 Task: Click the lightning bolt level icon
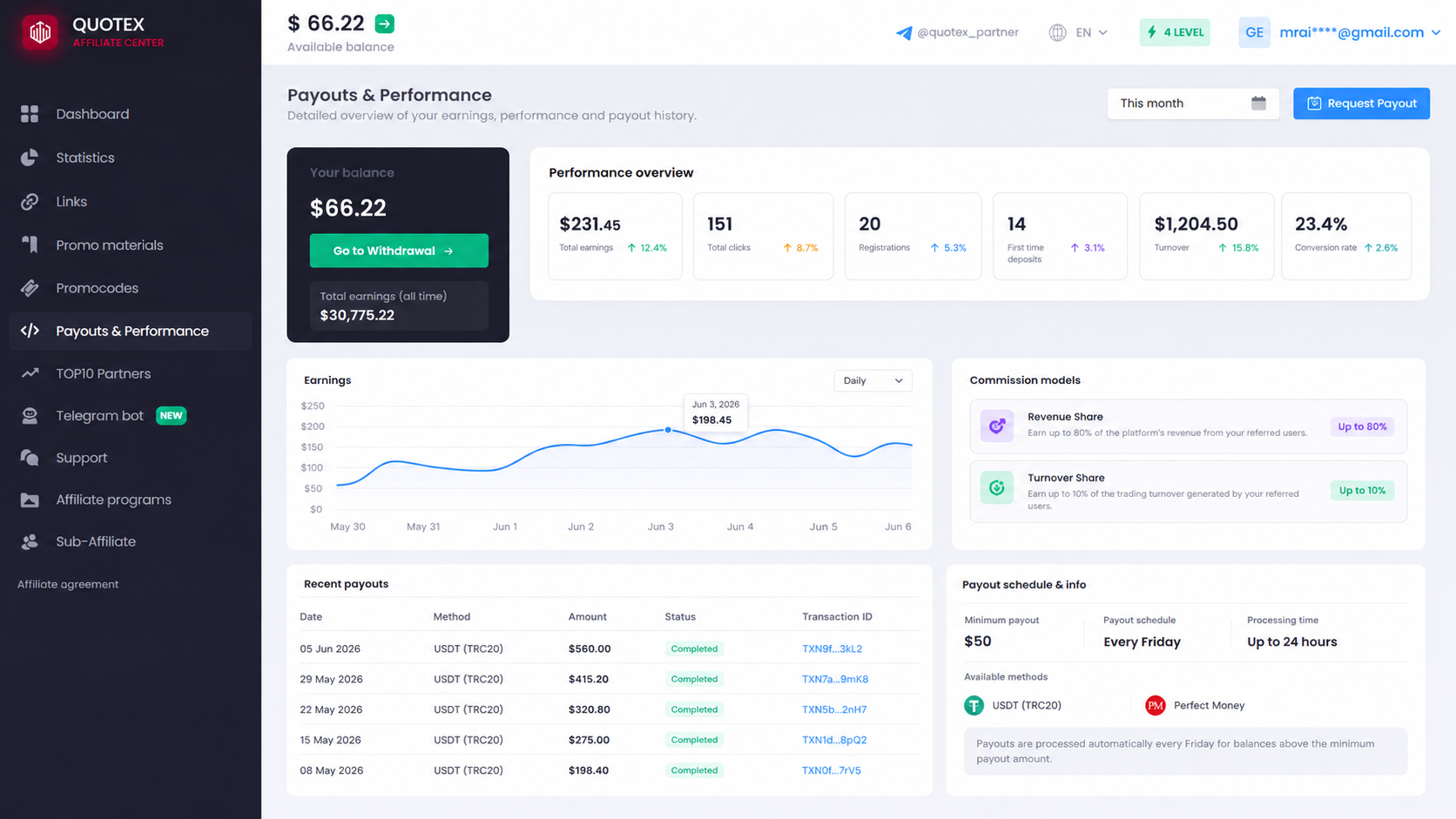click(1152, 32)
